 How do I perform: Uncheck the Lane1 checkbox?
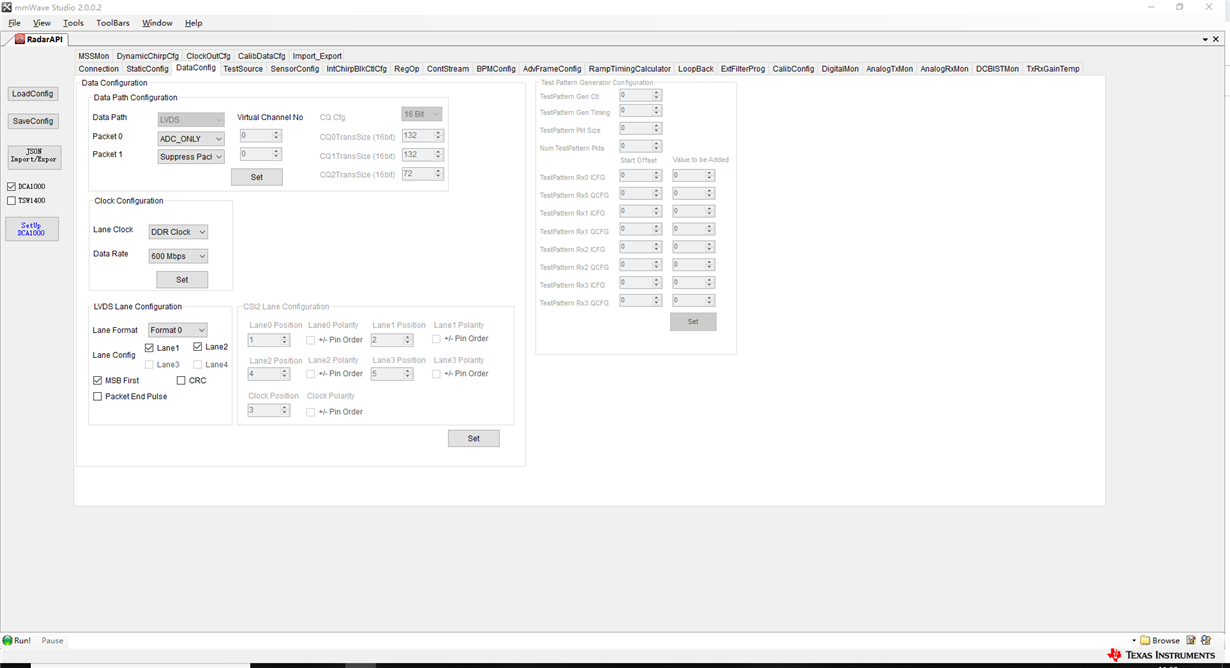(x=149, y=348)
